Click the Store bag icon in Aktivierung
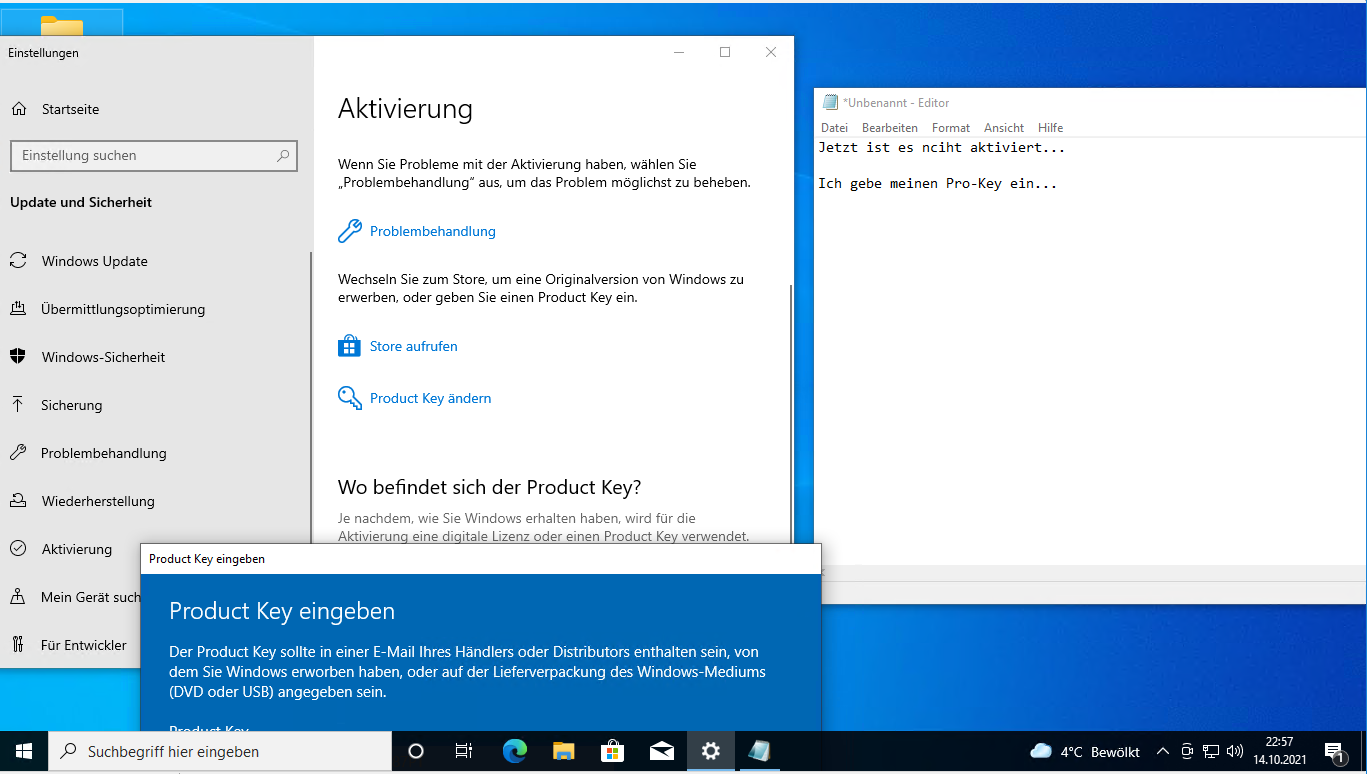Image resolution: width=1371 pixels, height=774 pixels. coord(349,346)
